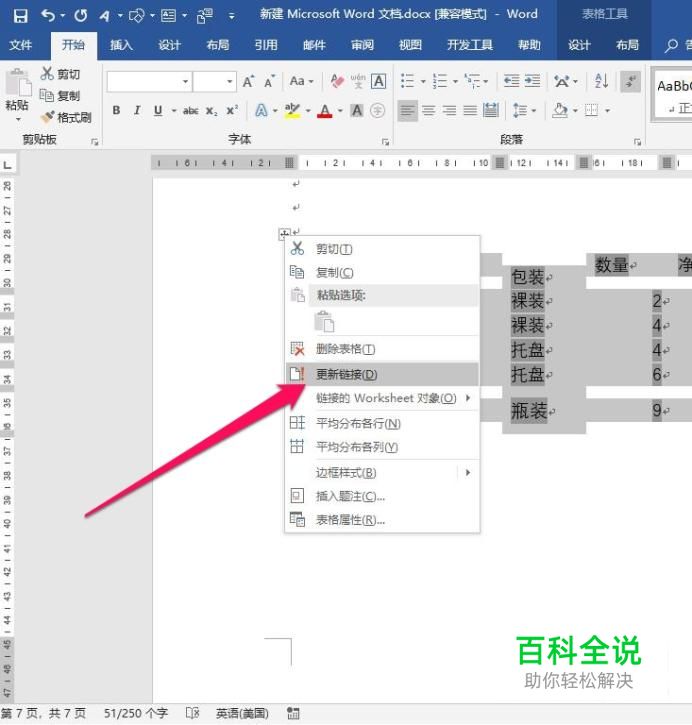
Task: Cut selection using ribbon 剪切 button
Action: pyautogui.click(x=61, y=74)
